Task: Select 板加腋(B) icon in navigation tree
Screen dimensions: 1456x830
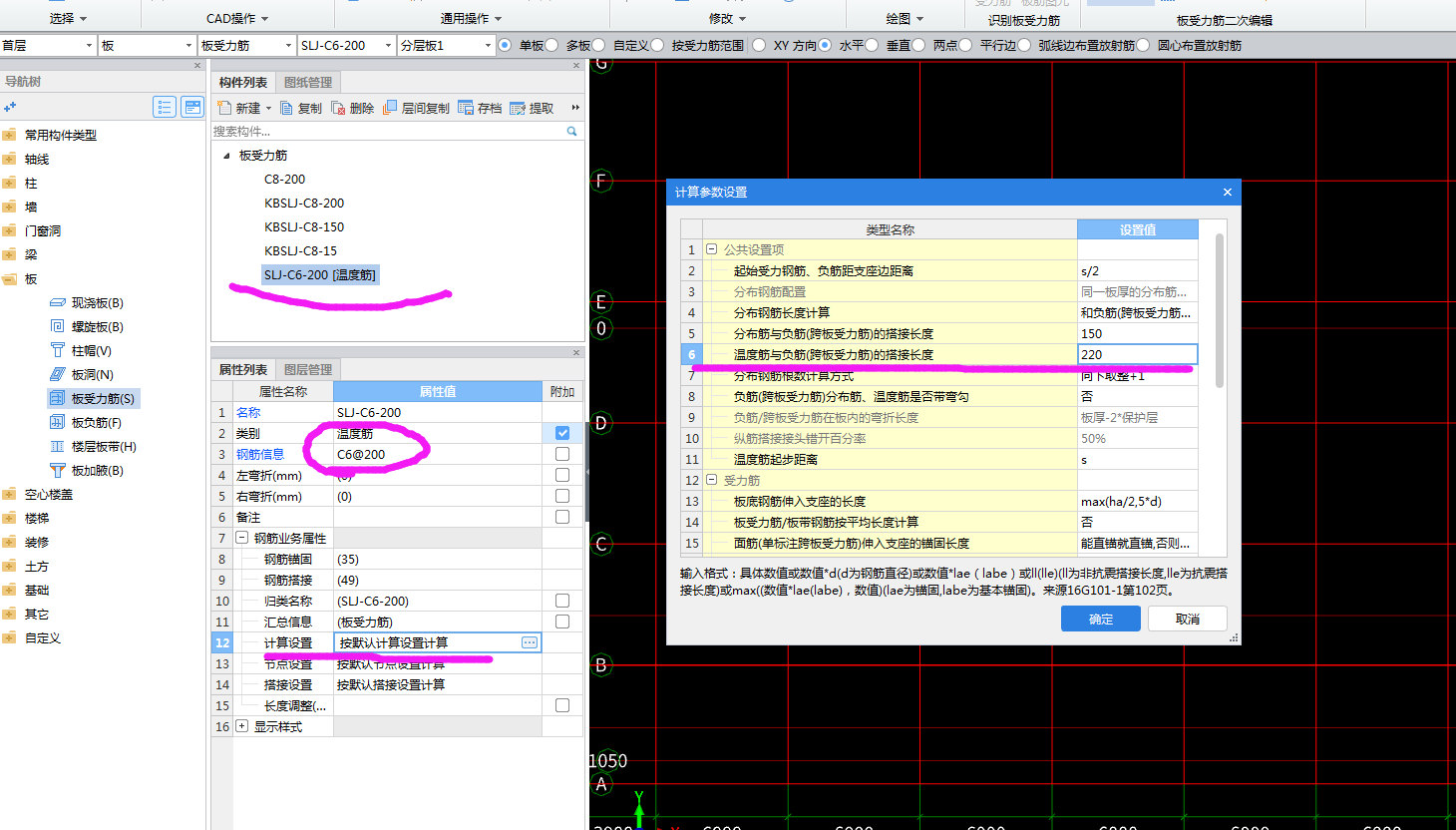Action: point(57,470)
